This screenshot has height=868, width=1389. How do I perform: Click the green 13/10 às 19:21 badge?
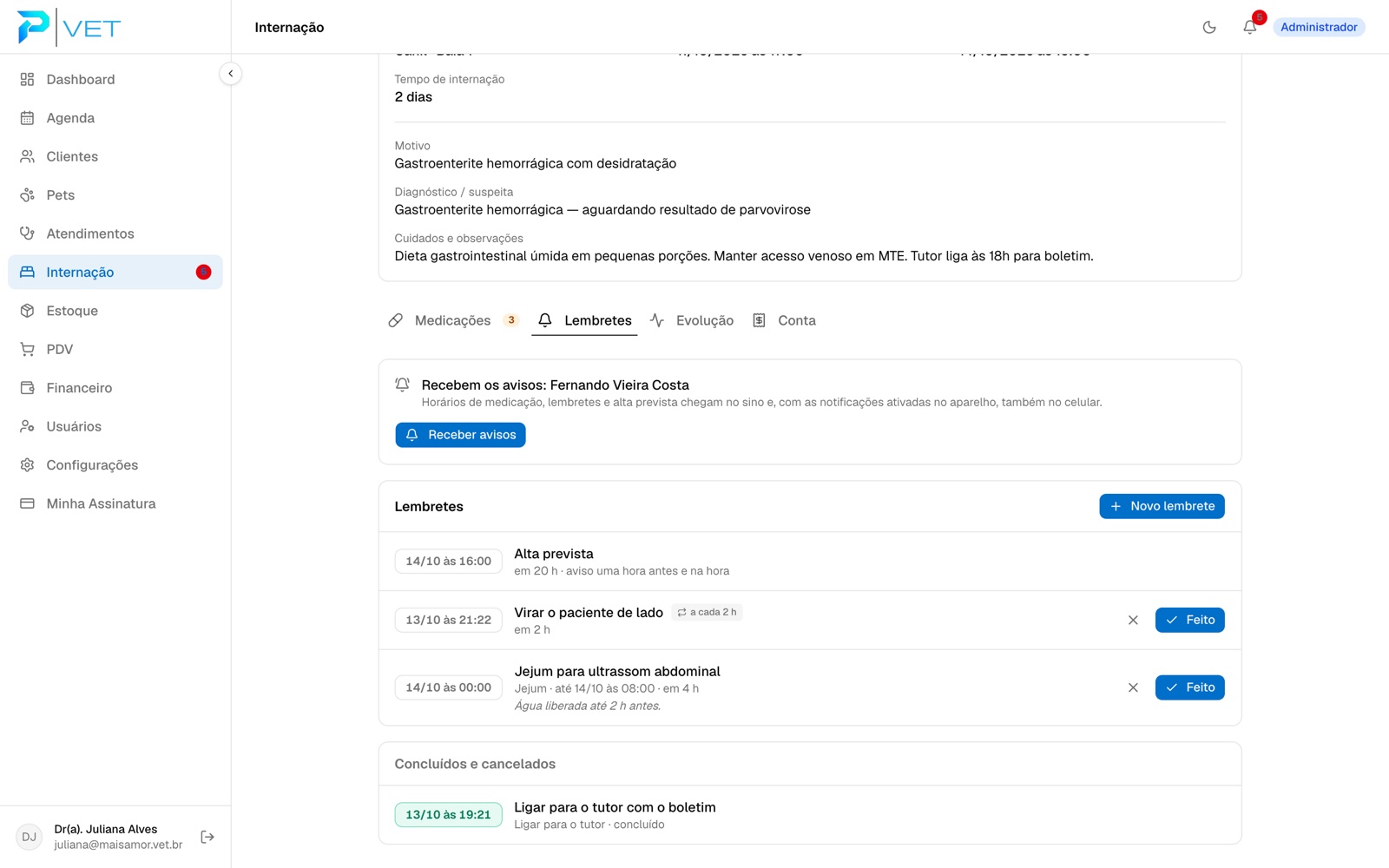click(x=448, y=815)
